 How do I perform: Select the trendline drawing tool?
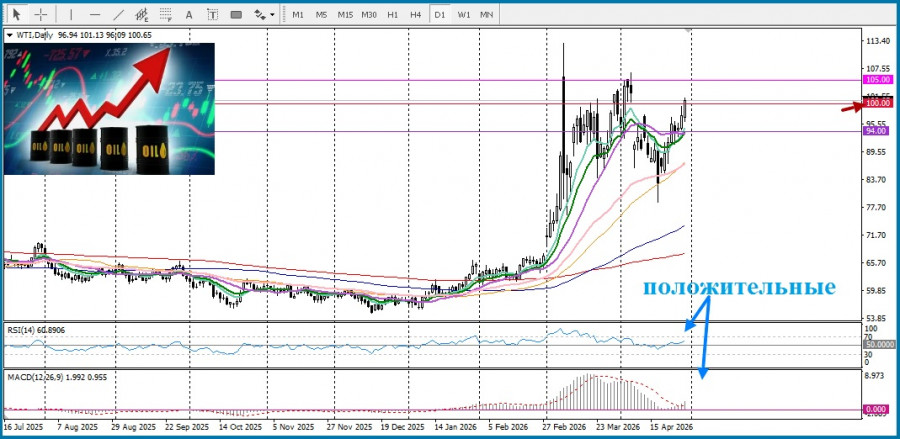[x=119, y=15]
